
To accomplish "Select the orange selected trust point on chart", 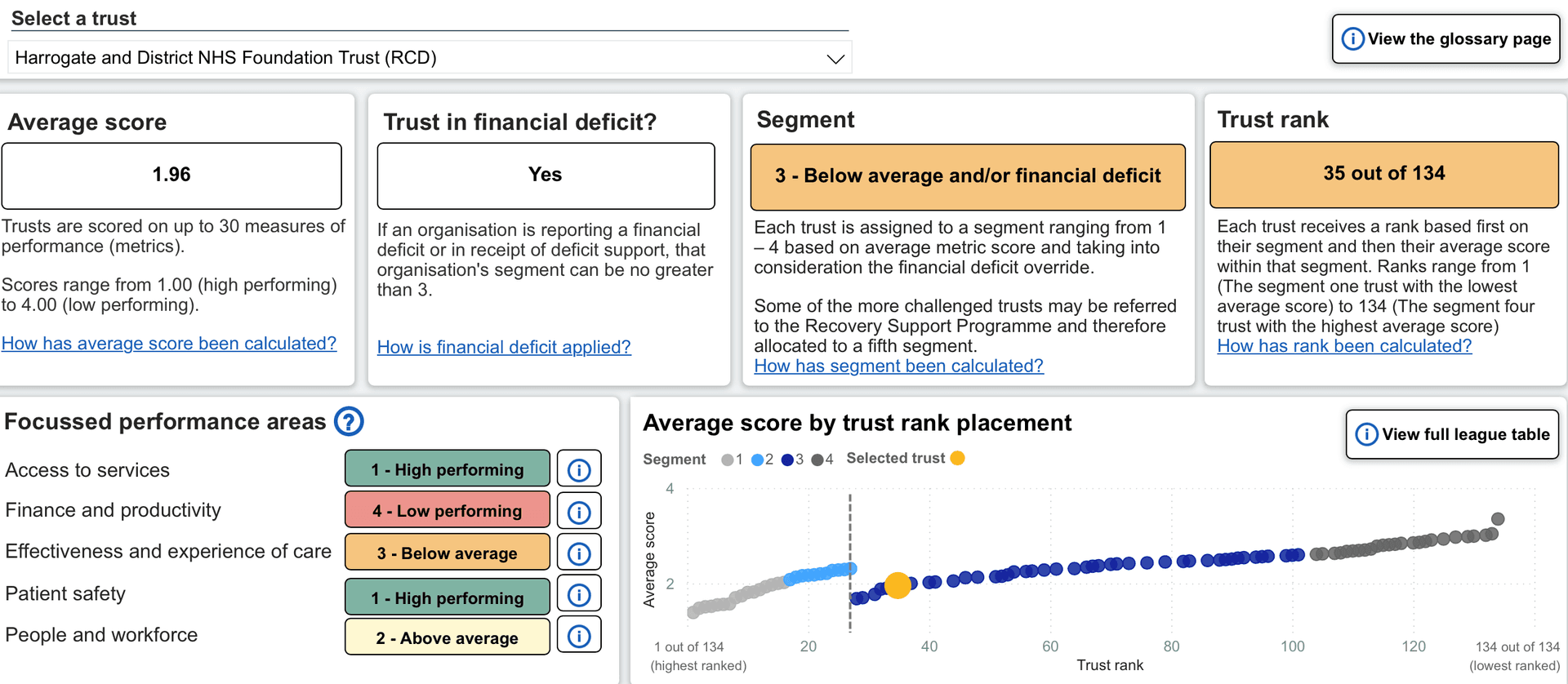I will pos(898,584).
